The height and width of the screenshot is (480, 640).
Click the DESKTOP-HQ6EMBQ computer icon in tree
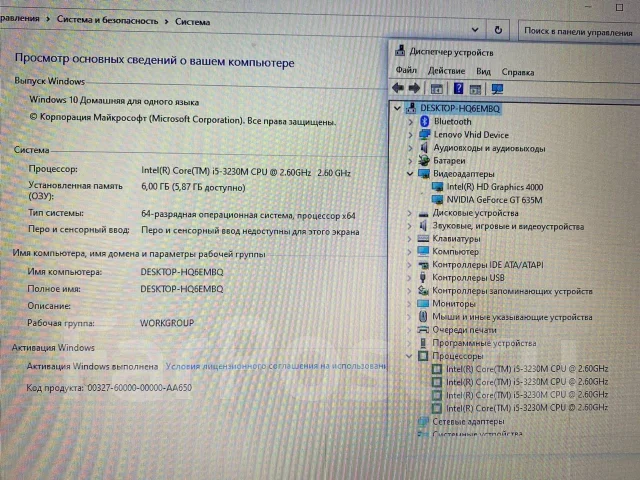[411, 108]
